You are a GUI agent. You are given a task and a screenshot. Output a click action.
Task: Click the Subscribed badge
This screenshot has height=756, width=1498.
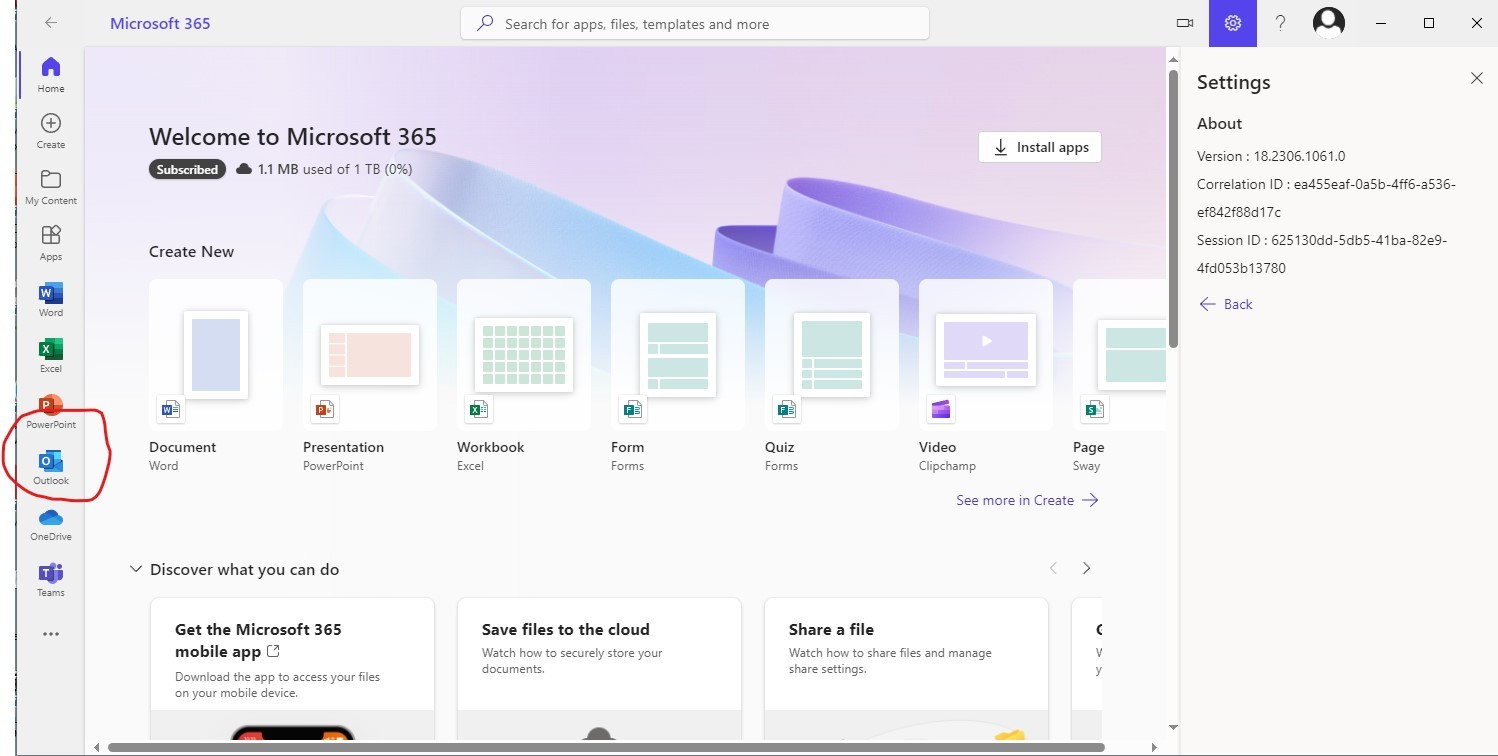coord(187,169)
